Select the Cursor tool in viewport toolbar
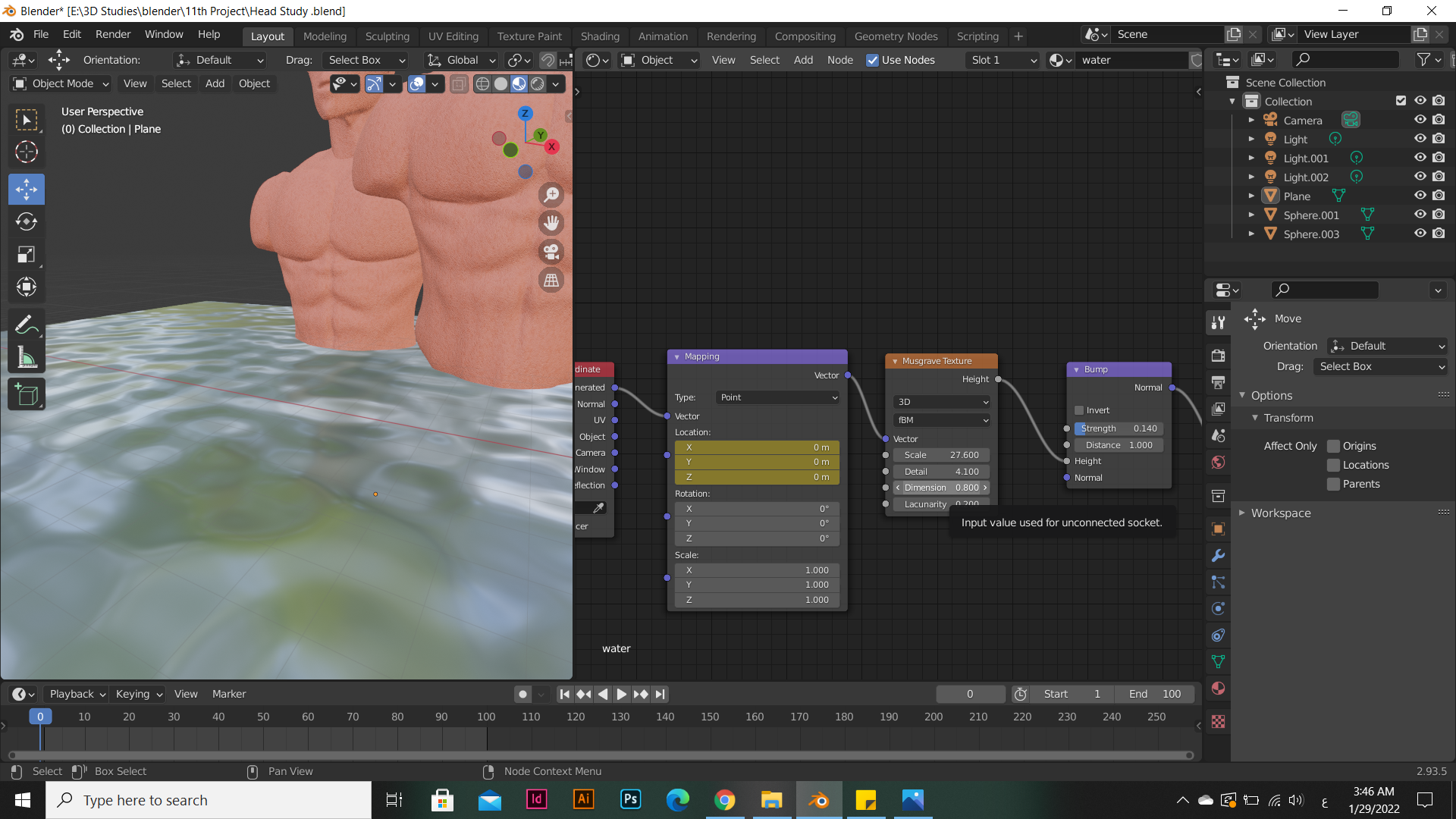The width and height of the screenshot is (1456, 819). pyautogui.click(x=27, y=152)
